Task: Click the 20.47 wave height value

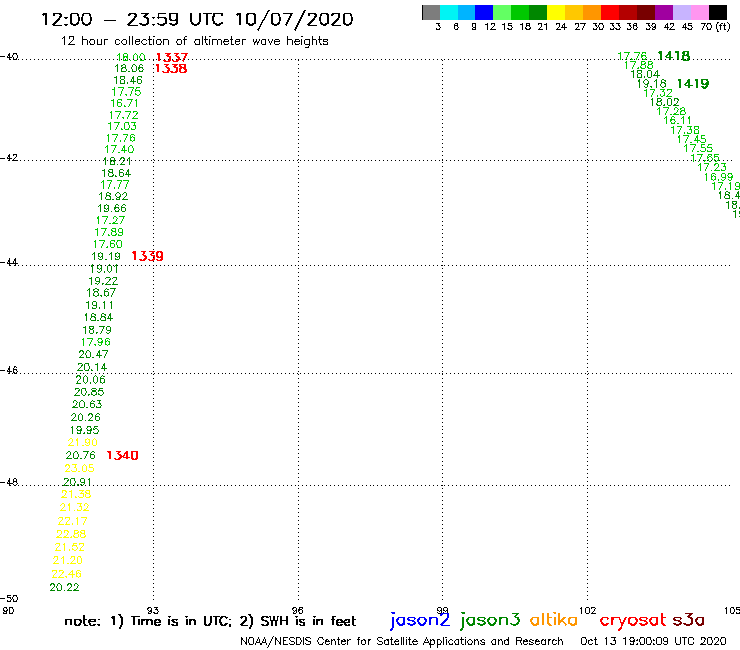Action: point(93,355)
